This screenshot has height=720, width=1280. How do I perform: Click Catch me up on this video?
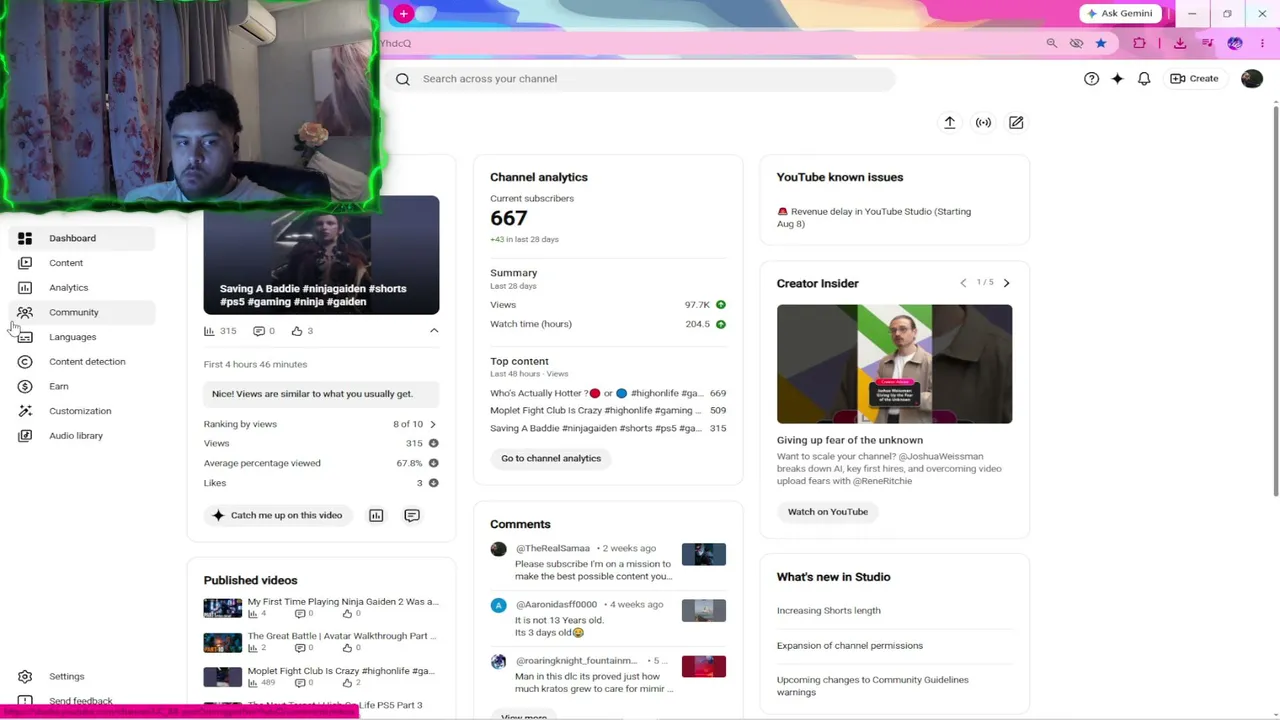coord(277,515)
